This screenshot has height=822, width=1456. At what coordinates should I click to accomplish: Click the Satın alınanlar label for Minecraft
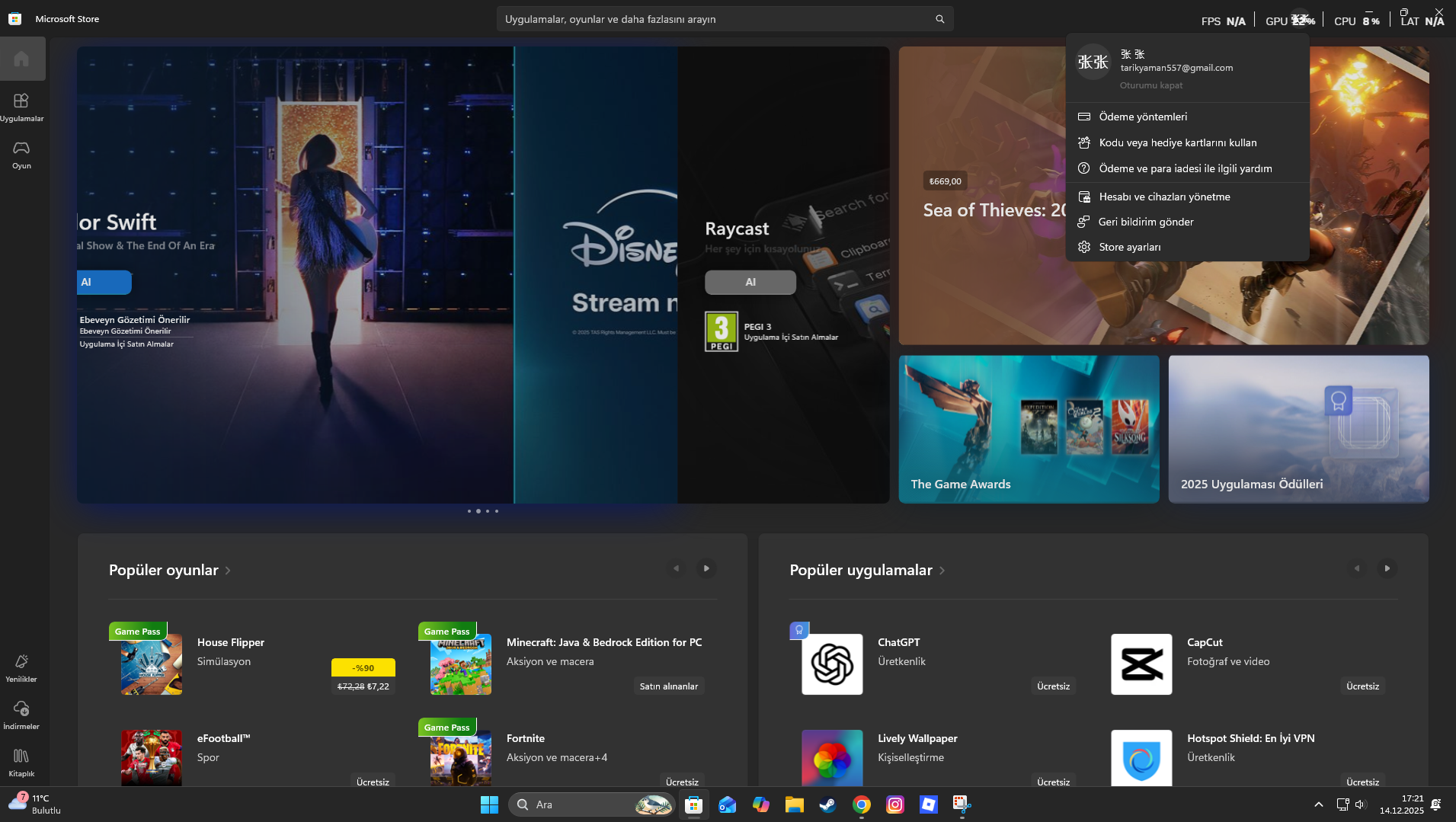pos(669,686)
